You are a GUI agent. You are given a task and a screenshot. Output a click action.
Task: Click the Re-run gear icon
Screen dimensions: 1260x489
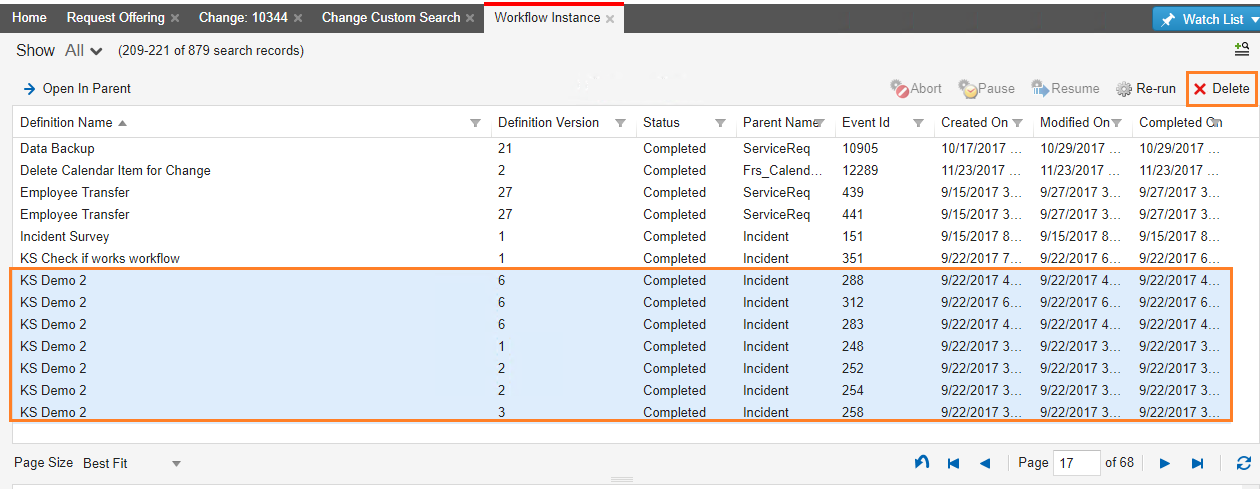tap(1124, 89)
